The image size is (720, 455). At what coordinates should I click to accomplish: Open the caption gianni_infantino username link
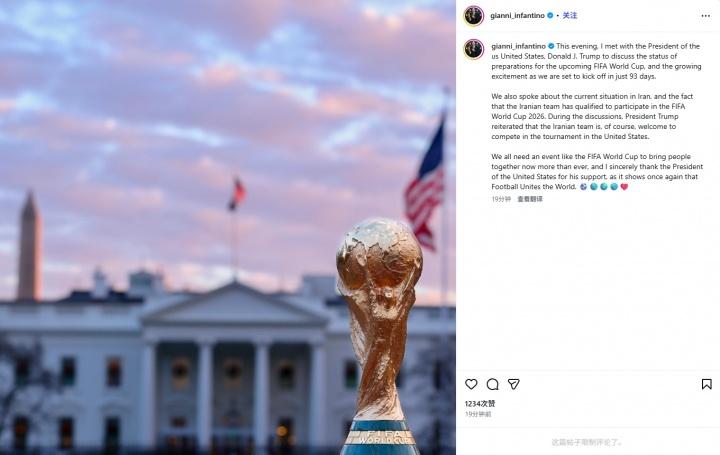(518, 46)
